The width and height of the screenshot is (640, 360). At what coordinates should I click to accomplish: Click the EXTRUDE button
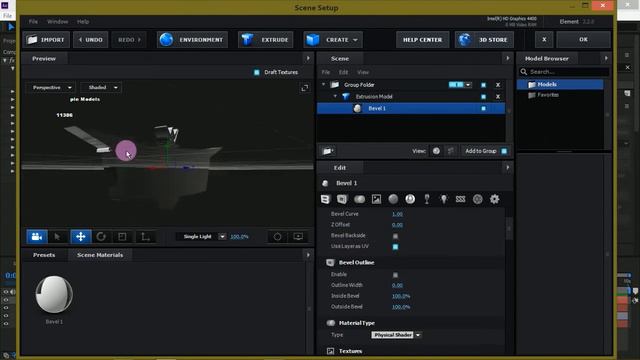click(x=266, y=40)
